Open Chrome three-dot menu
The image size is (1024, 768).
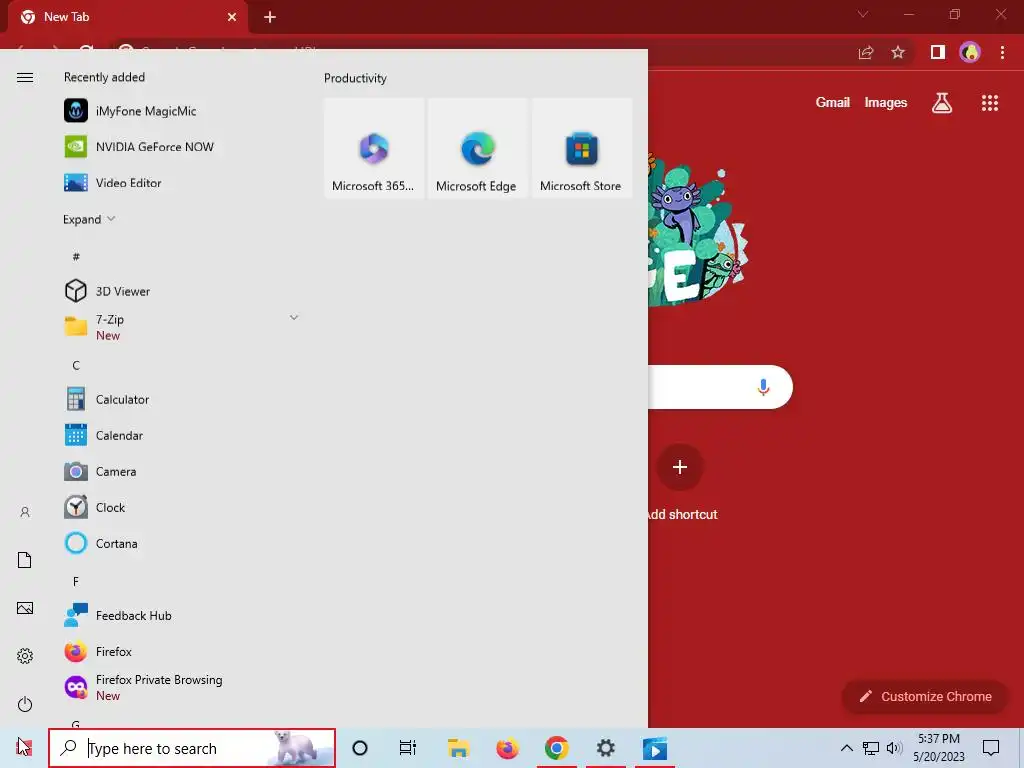(1002, 52)
